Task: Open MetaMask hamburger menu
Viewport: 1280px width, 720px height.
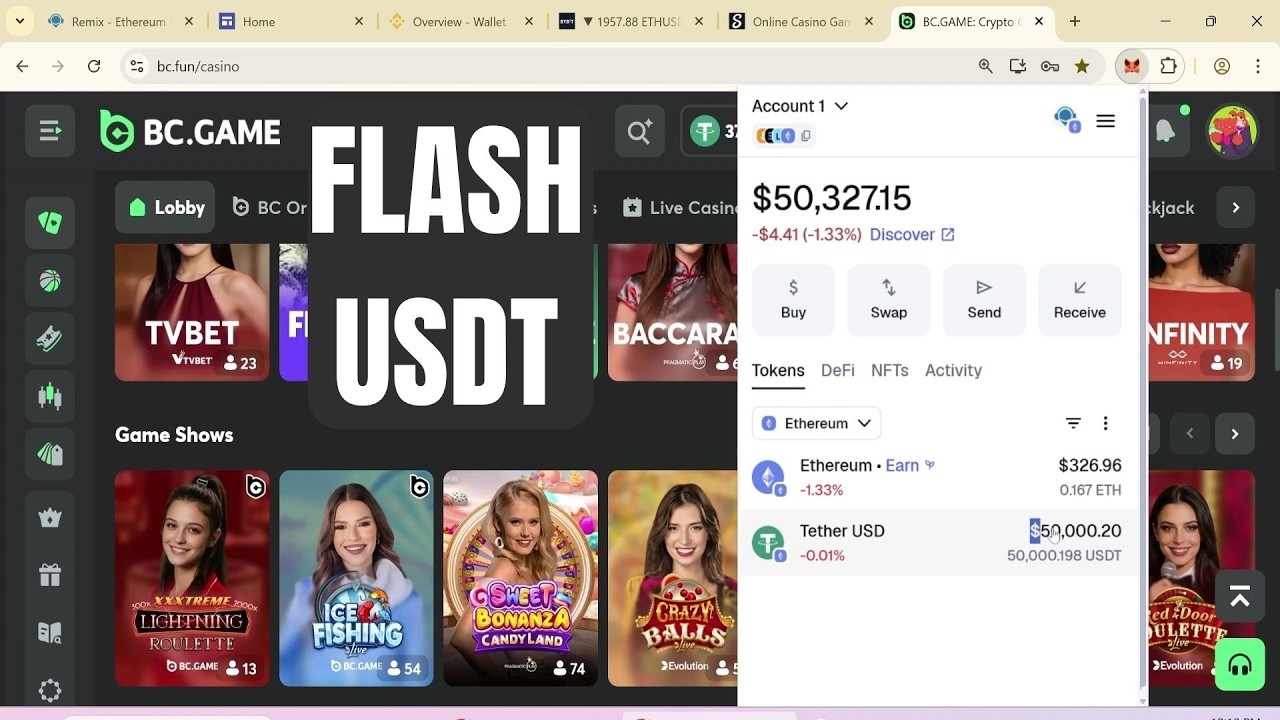Action: point(1105,121)
